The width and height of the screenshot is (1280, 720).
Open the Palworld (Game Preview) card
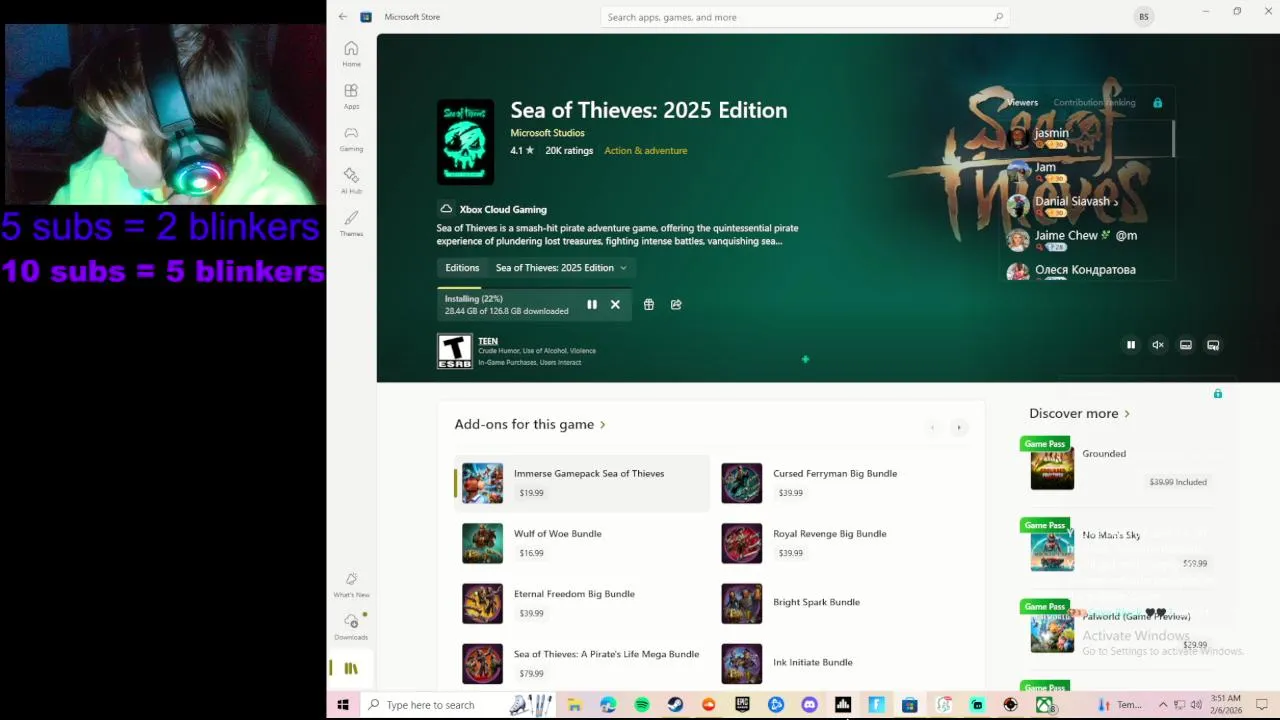pyautogui.click(x=1120, y=628)
